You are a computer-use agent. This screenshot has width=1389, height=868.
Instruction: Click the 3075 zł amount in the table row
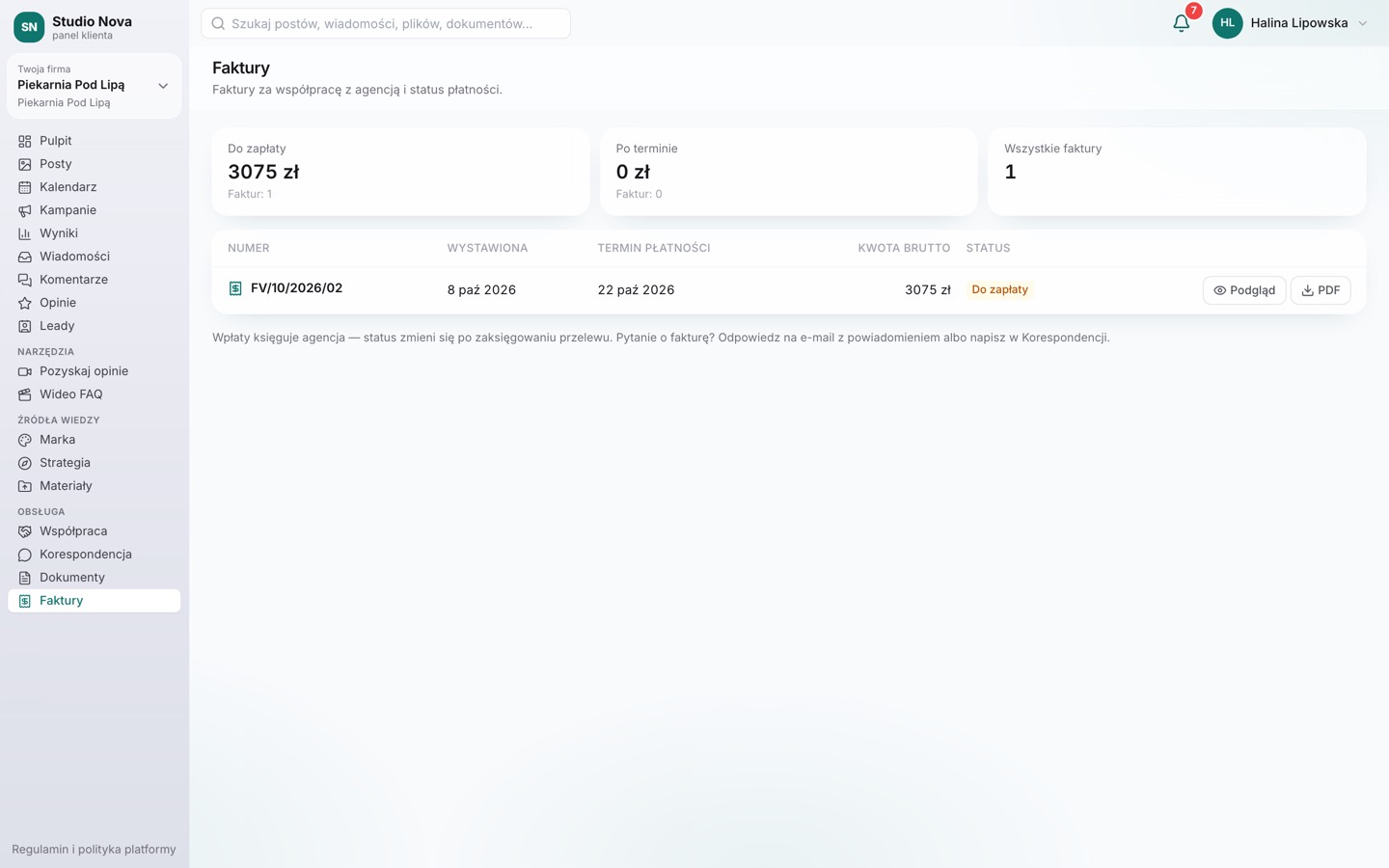pyautogui.click(x=928, y=290)
